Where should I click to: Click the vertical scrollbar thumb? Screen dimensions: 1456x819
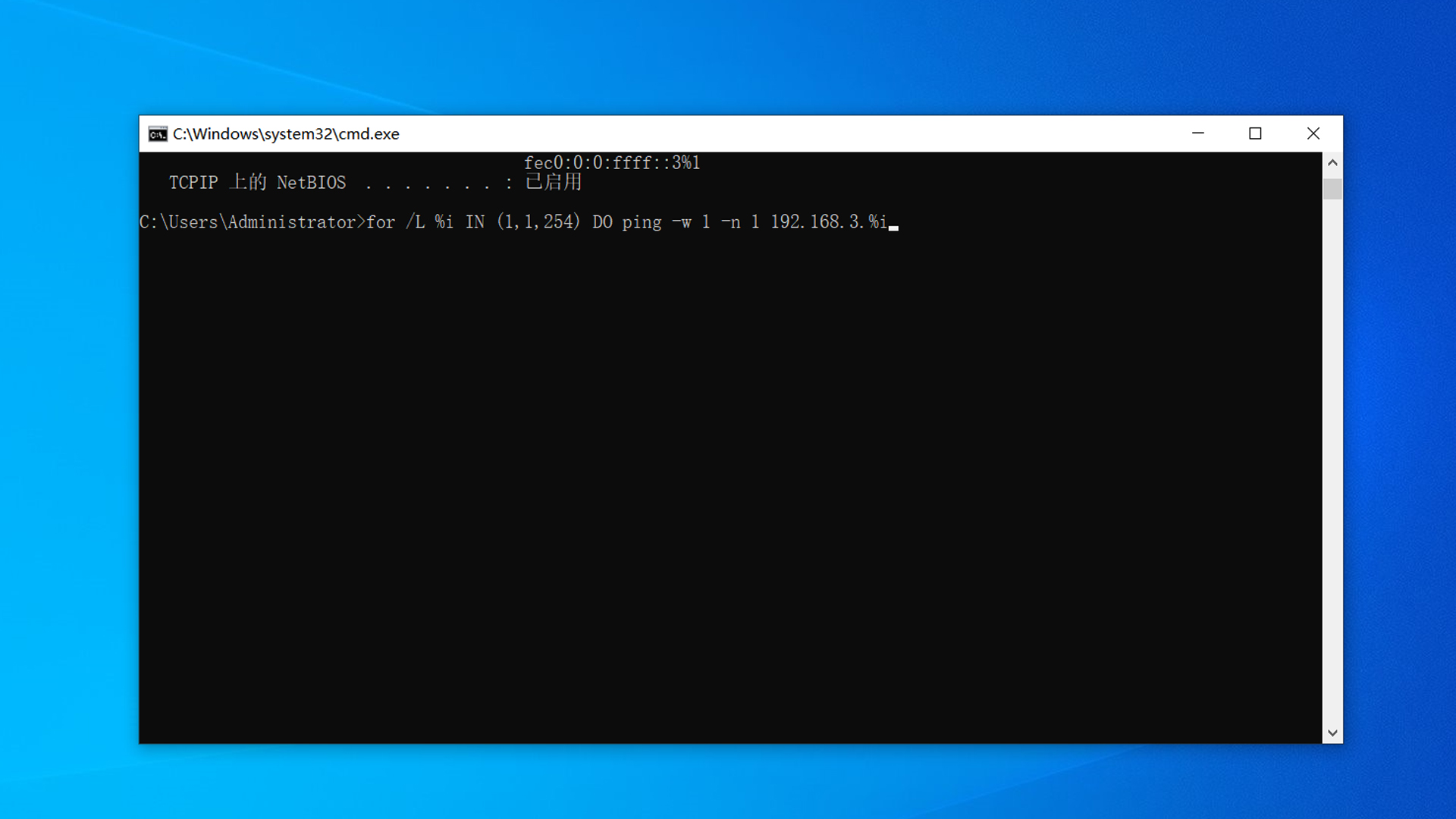[x=1332, y=188]
